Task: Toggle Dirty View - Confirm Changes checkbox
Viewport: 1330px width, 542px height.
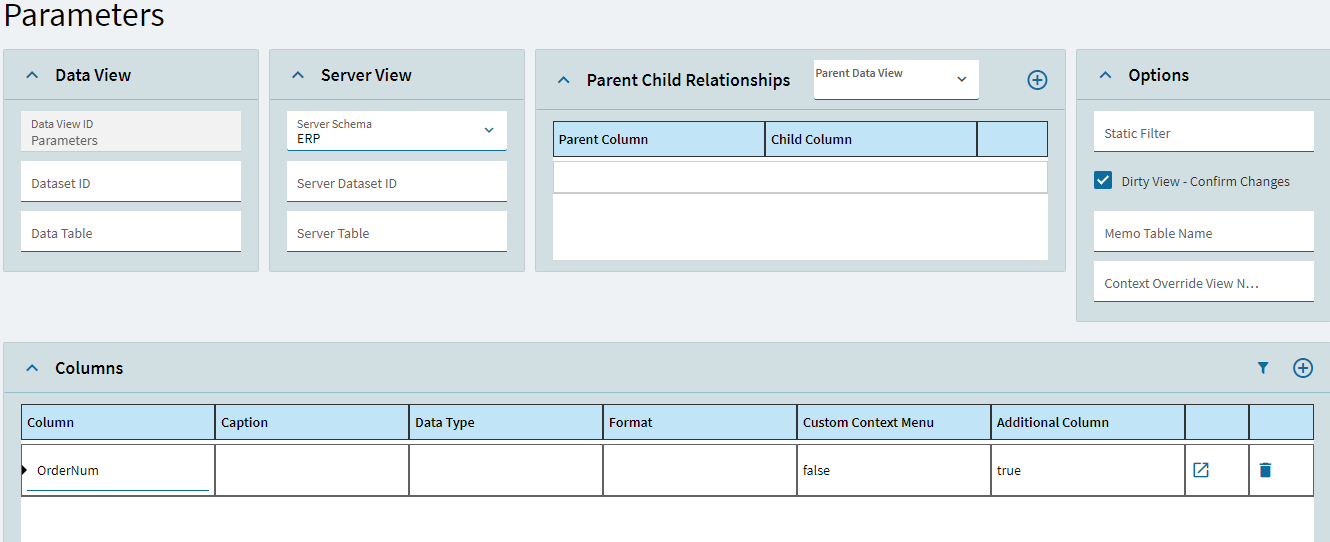Action: (1103, 180)
